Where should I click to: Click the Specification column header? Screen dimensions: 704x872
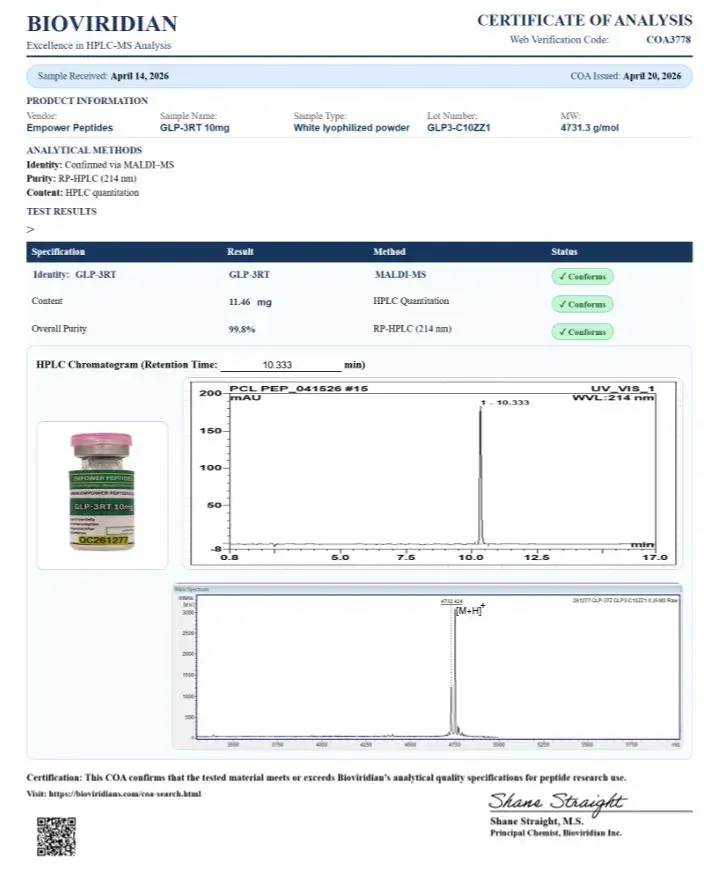(58, 252)
